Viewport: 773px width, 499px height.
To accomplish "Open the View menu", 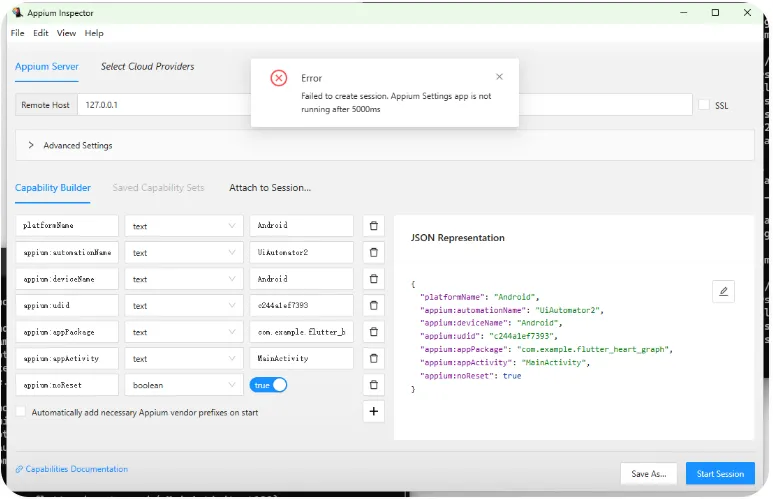I will [66, 33].
